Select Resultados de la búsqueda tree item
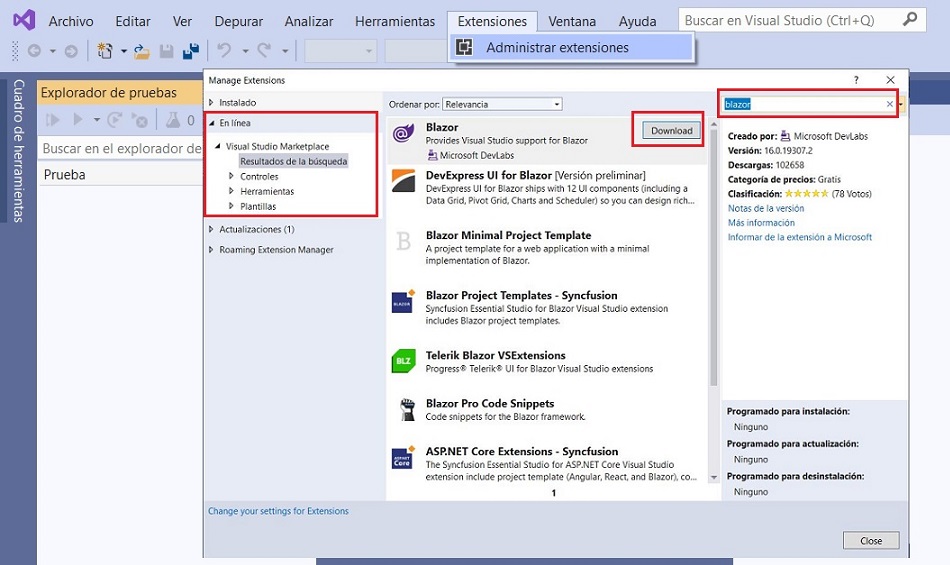This screenshot has width=950, height=565. 293,161
